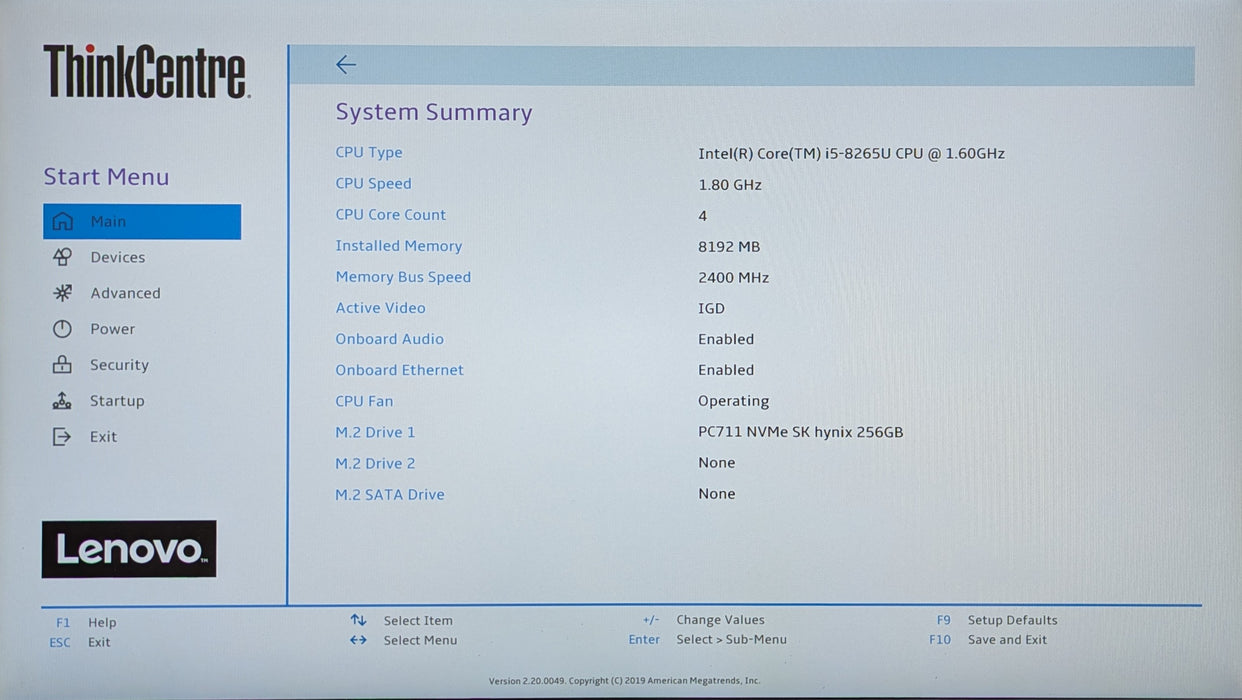The height and width of the screenshot is (700, 1242).
Task: Click the System Summary heading
Action: (434, 112)
